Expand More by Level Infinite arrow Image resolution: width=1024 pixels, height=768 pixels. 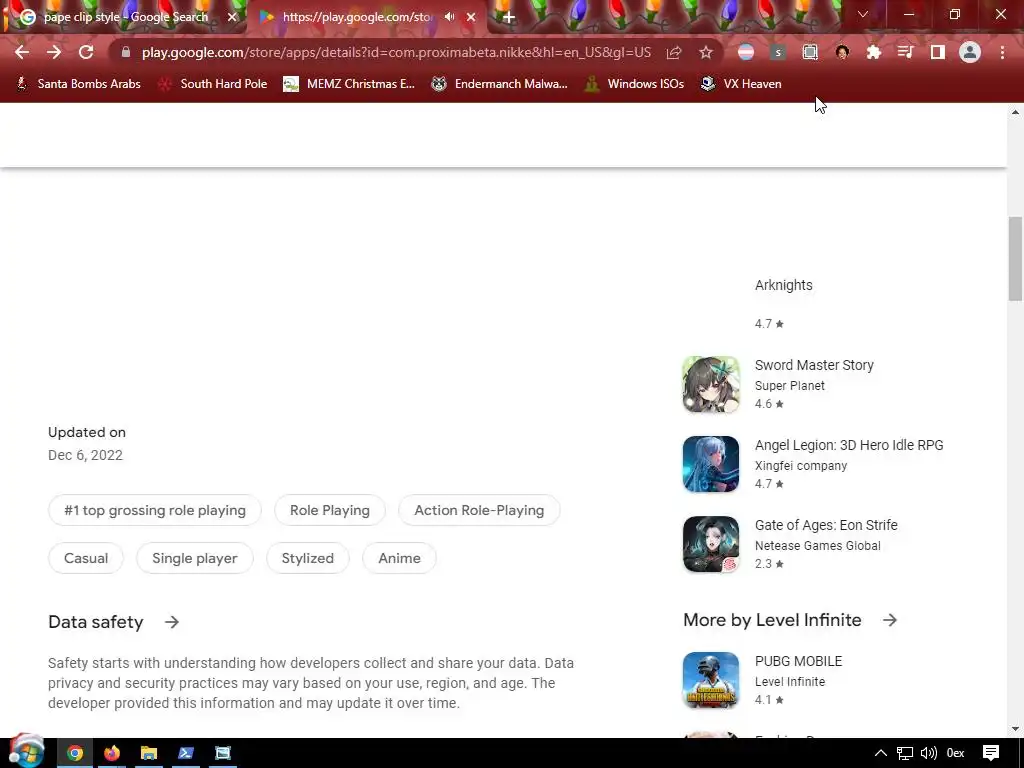[x=889, y=620]
